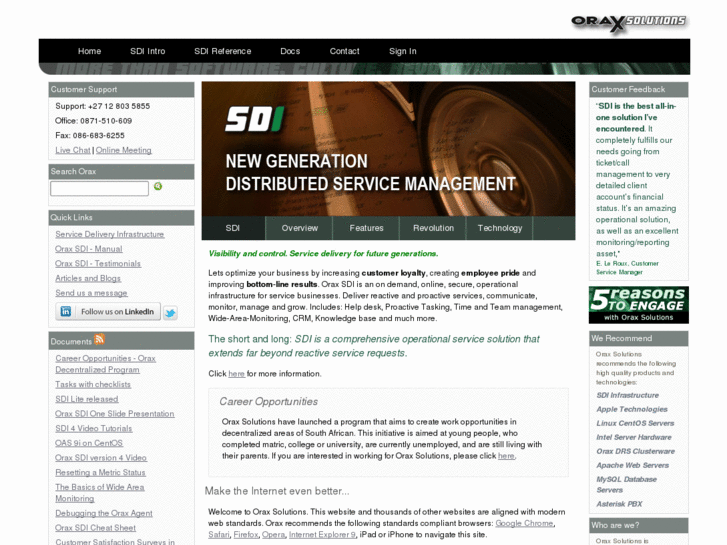Open Orax SDI One Slide Presentation link
This screenshot has width=727, height=545.
pyautogui.click(x=115, y=414)
